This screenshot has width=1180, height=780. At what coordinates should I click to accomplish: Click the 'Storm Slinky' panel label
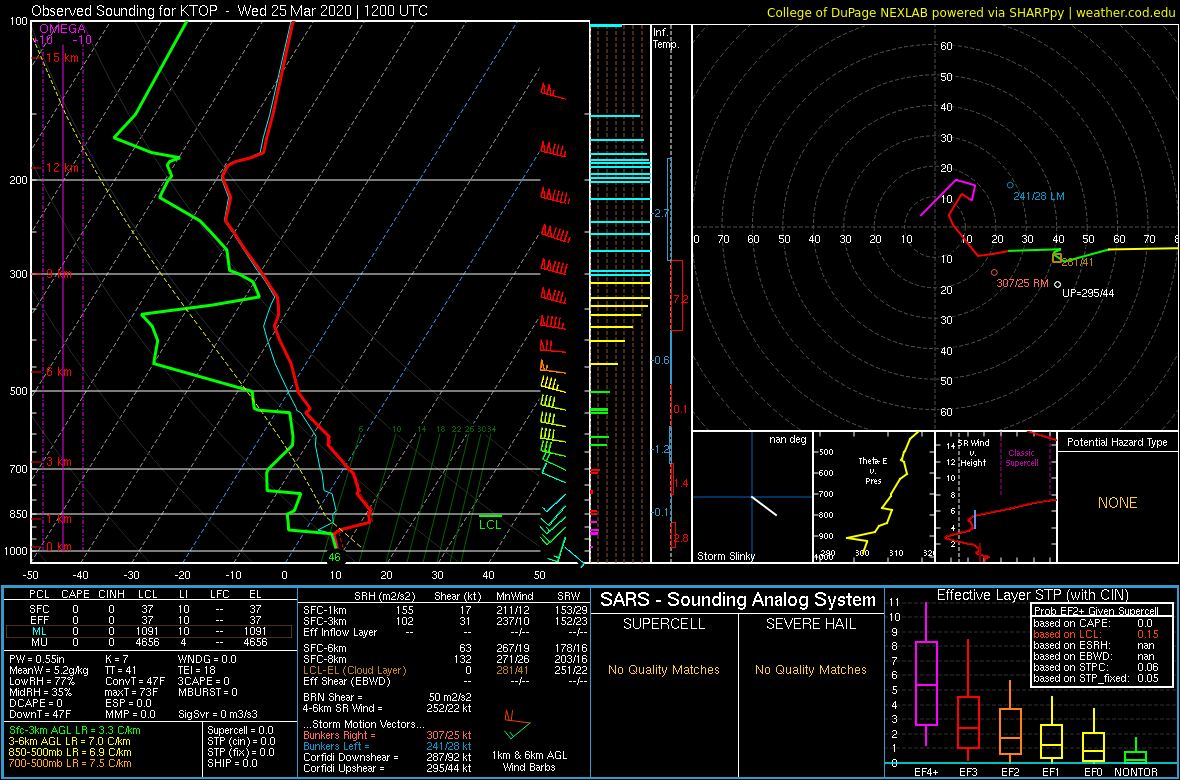click(725, 556)
